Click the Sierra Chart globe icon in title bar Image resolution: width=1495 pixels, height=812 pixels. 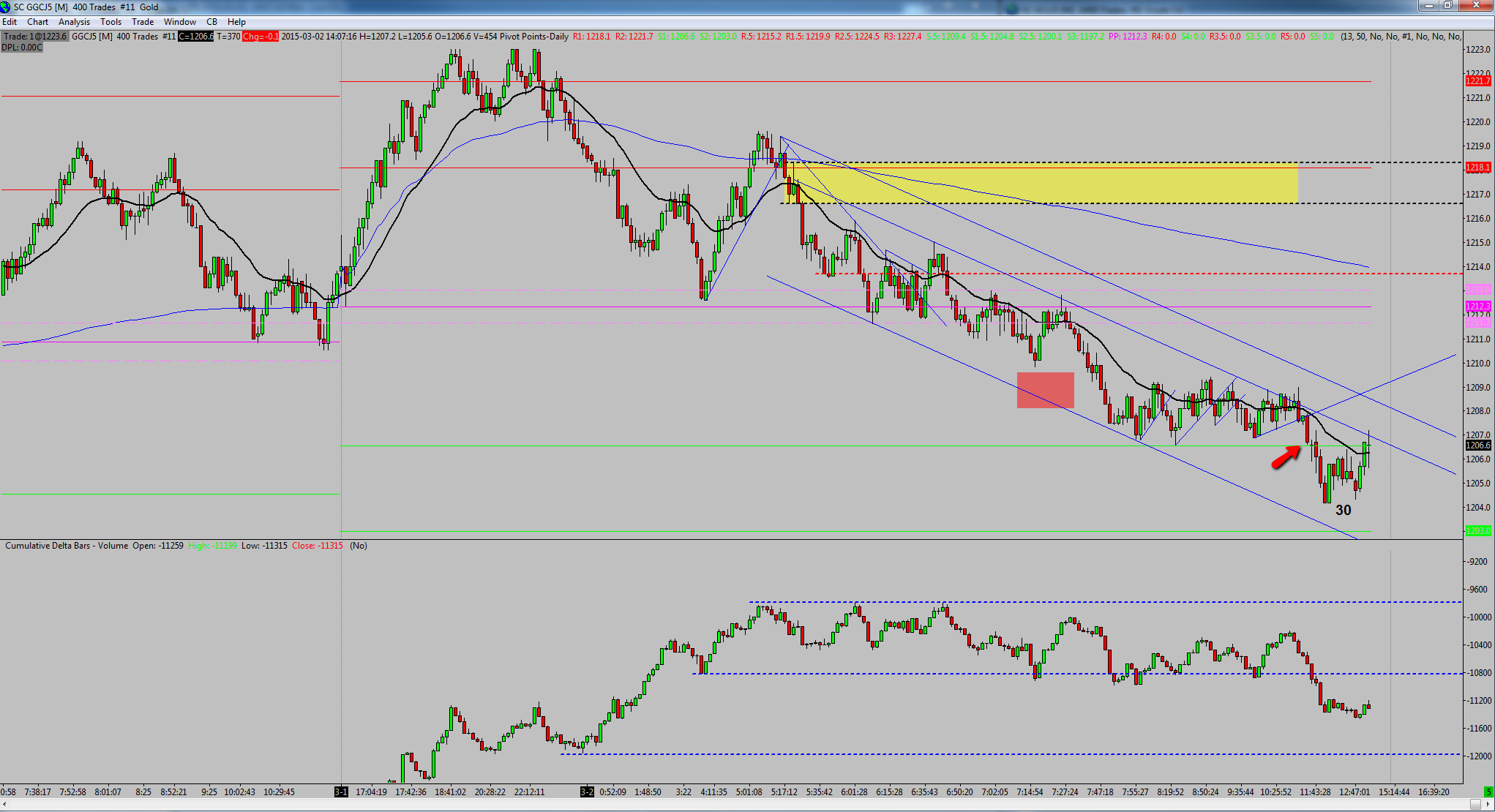click(6, 7)
